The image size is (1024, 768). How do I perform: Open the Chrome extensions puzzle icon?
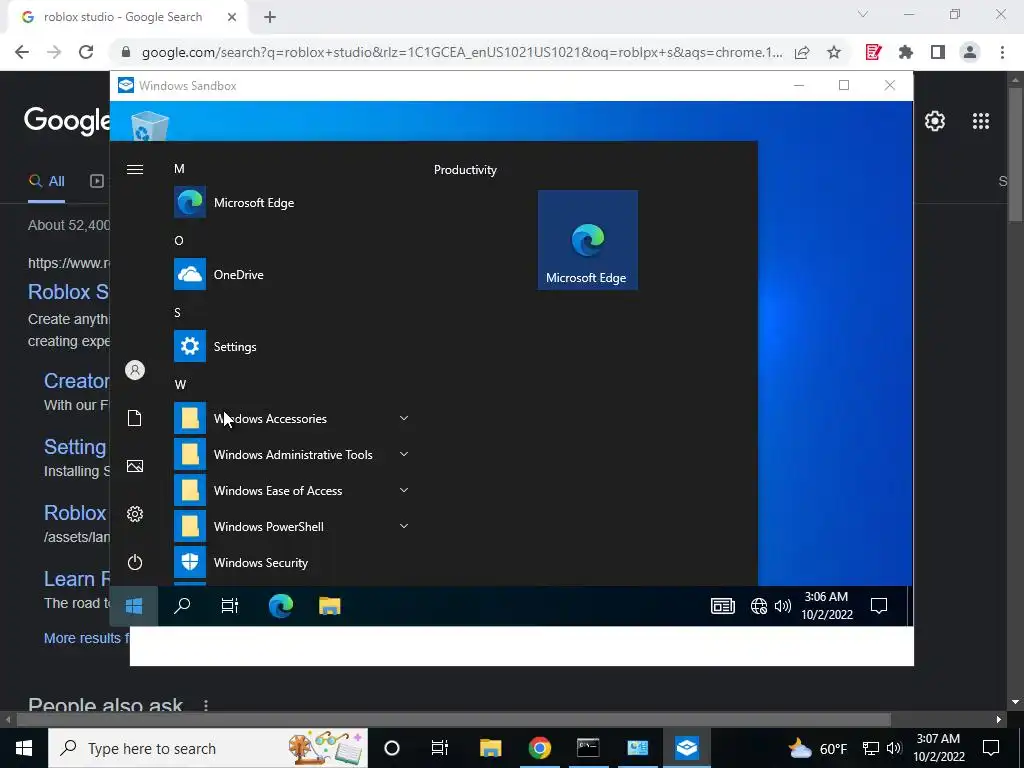pyautogui.click(x=906, y=52)
